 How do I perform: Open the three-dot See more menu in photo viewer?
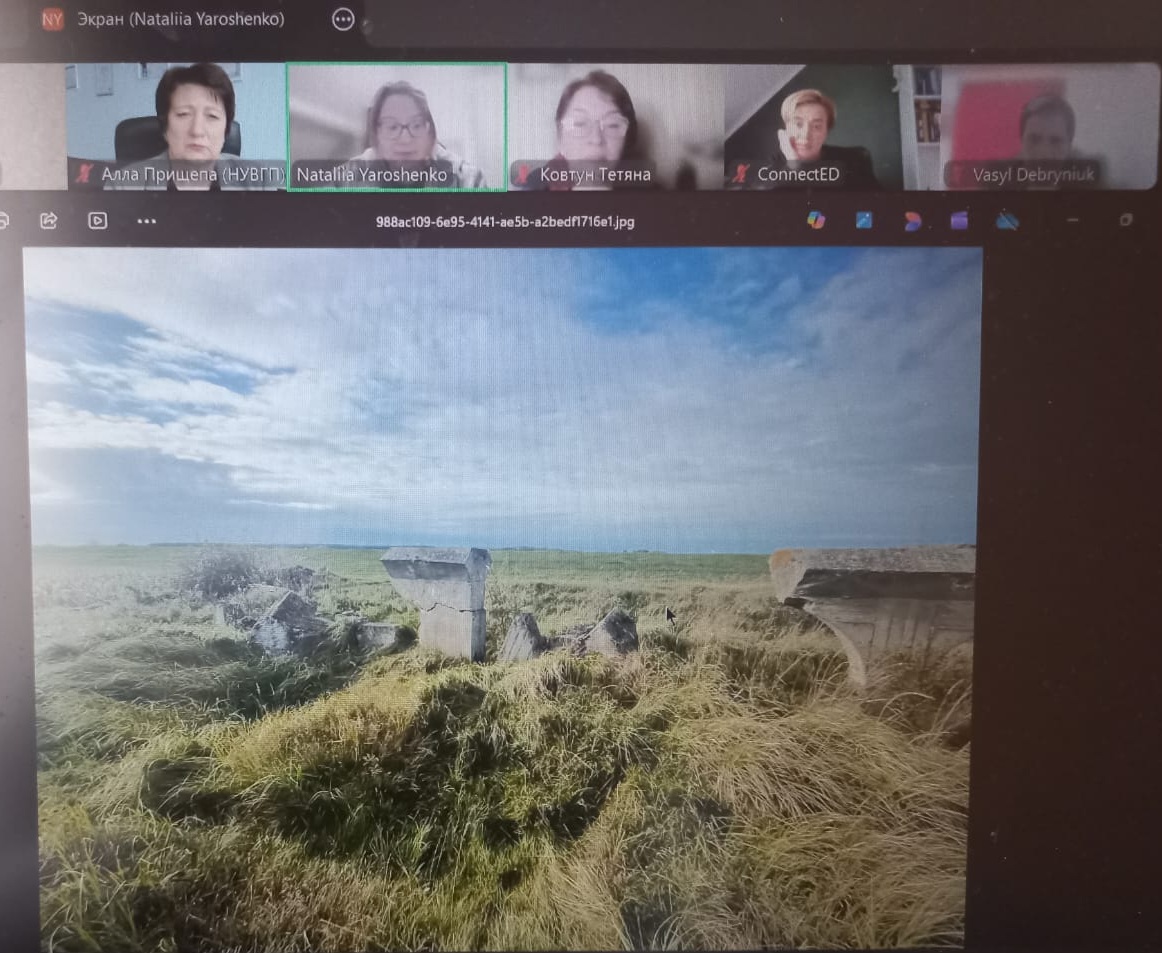click(146, 221)
